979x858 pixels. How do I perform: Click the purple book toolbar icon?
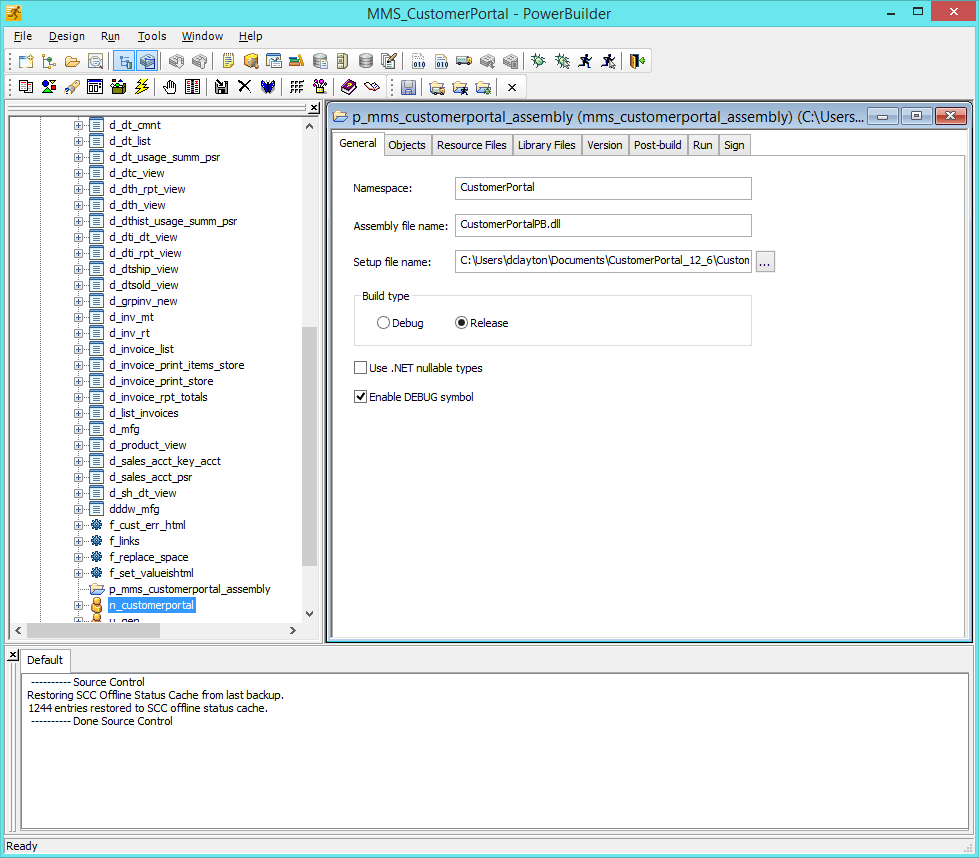(x=348, y=87)
